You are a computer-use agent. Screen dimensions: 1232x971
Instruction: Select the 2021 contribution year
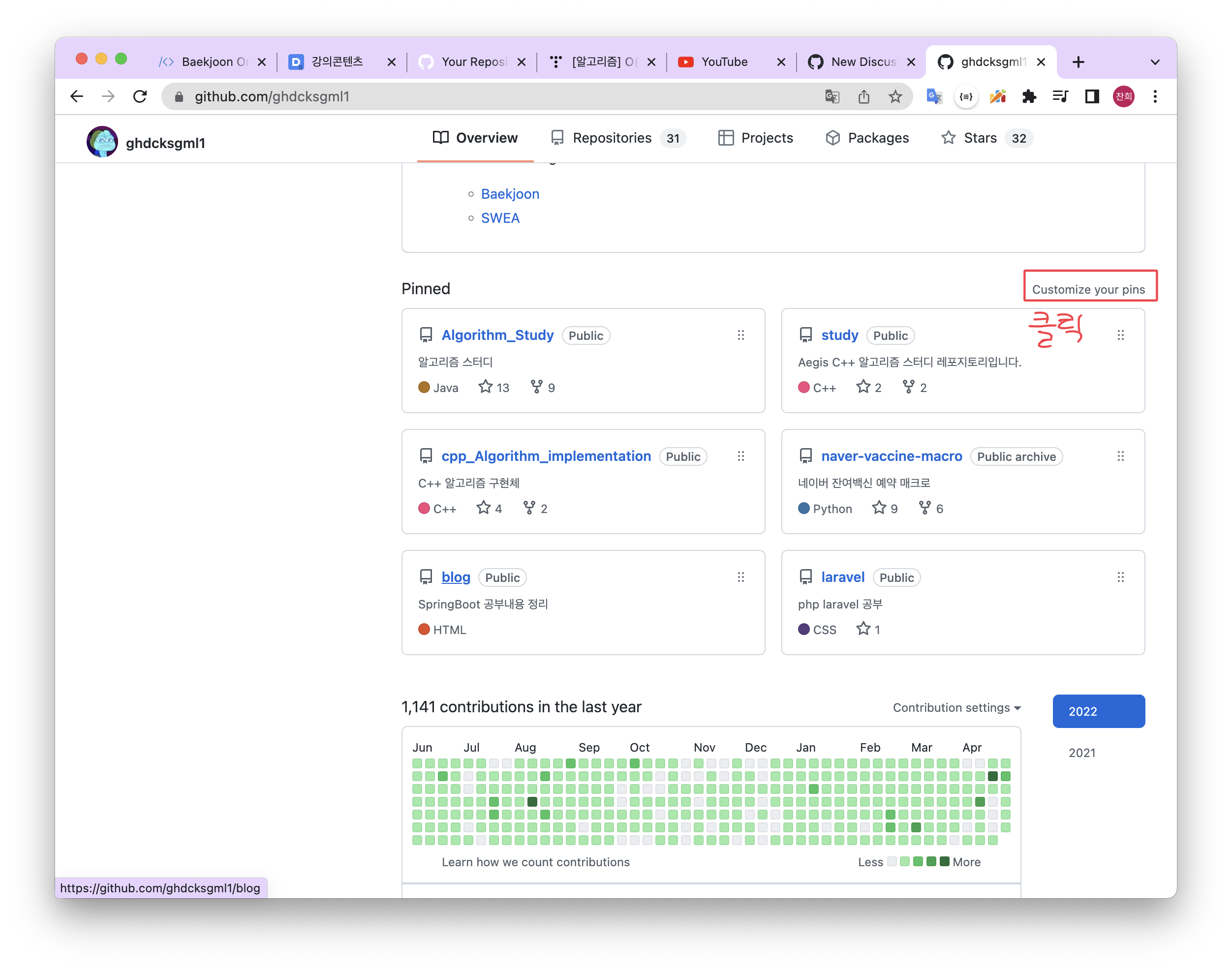[1082, 753]
